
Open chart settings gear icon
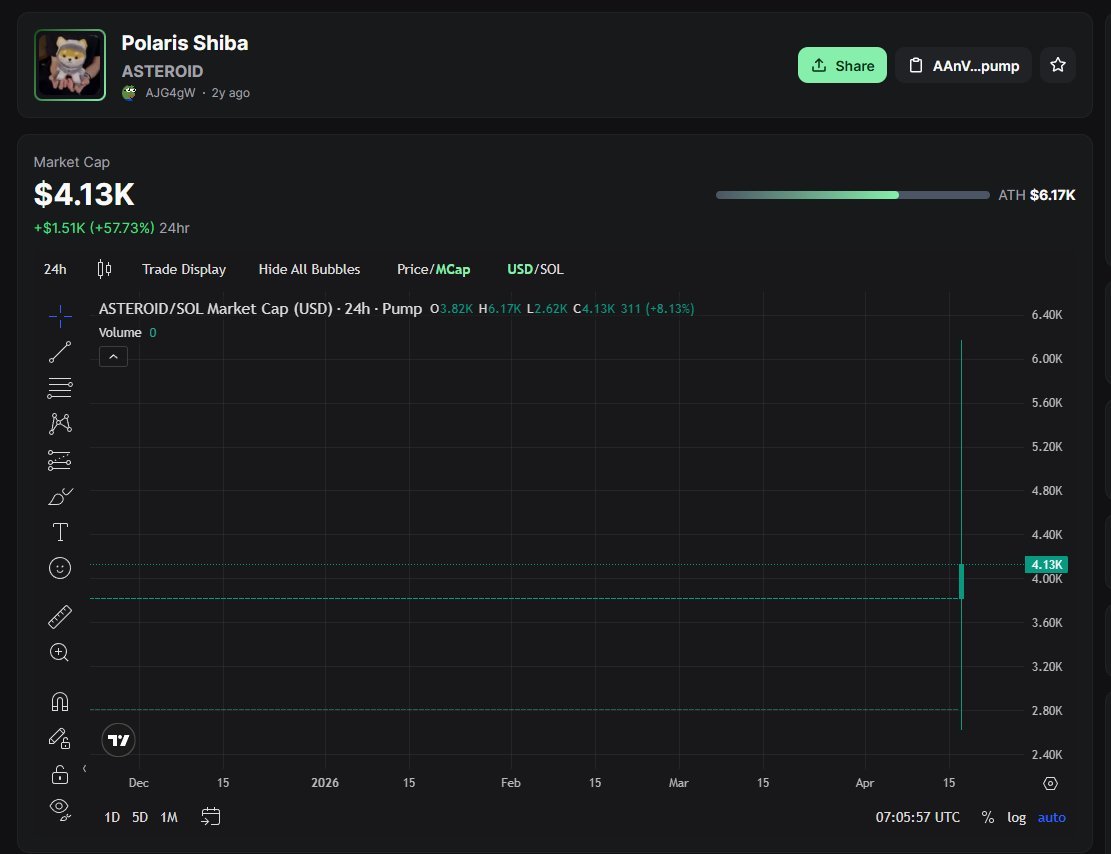click(1050, 783)
